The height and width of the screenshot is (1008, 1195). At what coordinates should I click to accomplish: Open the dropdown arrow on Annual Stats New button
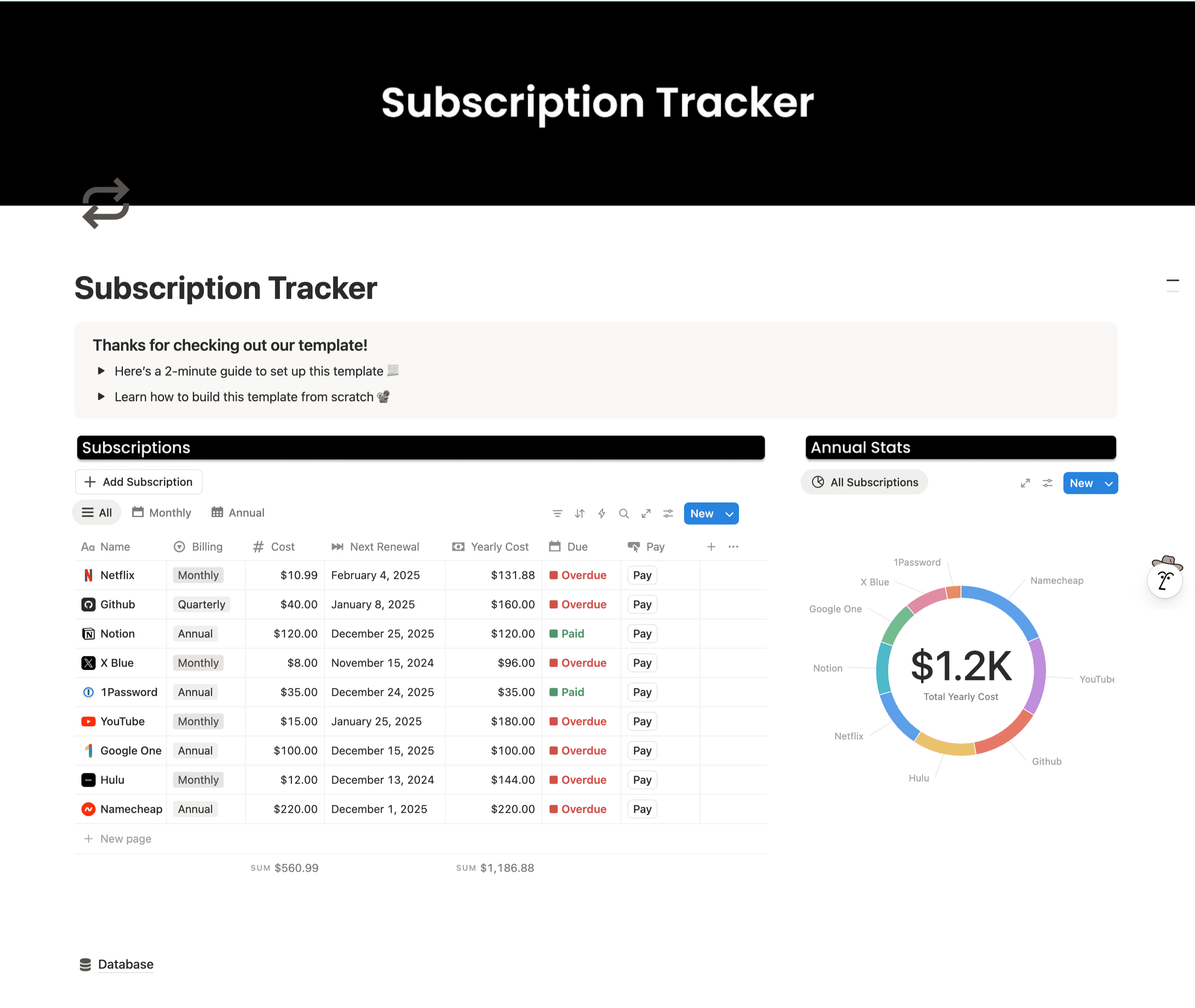click(x=1109, y=483)
